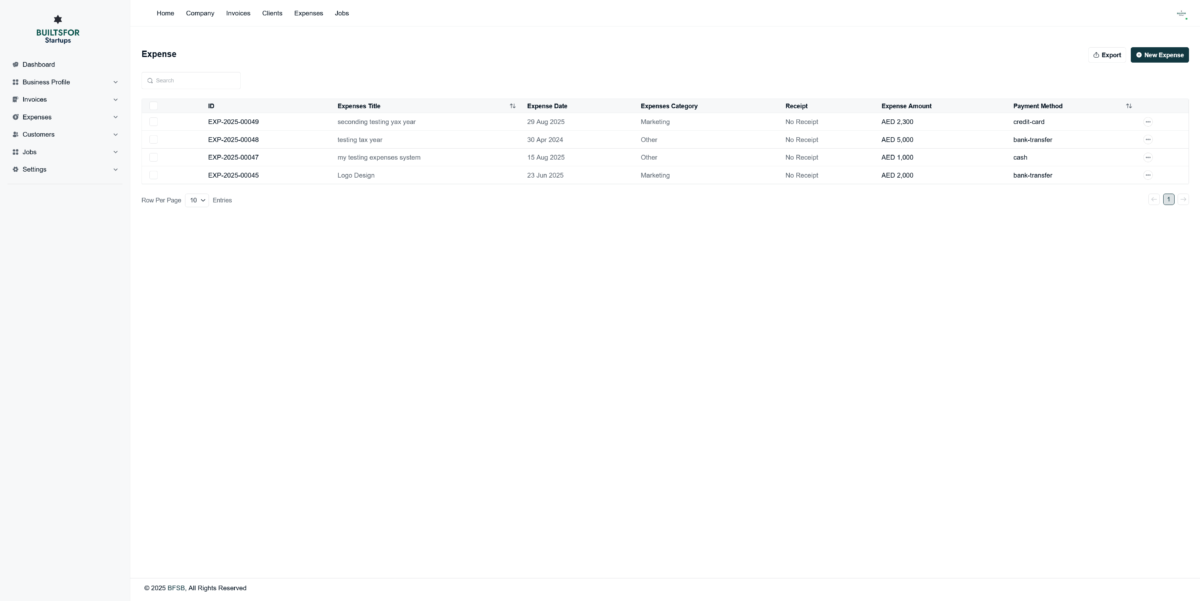Click the sort icon beside Expenses Title

tap(512, 106)
